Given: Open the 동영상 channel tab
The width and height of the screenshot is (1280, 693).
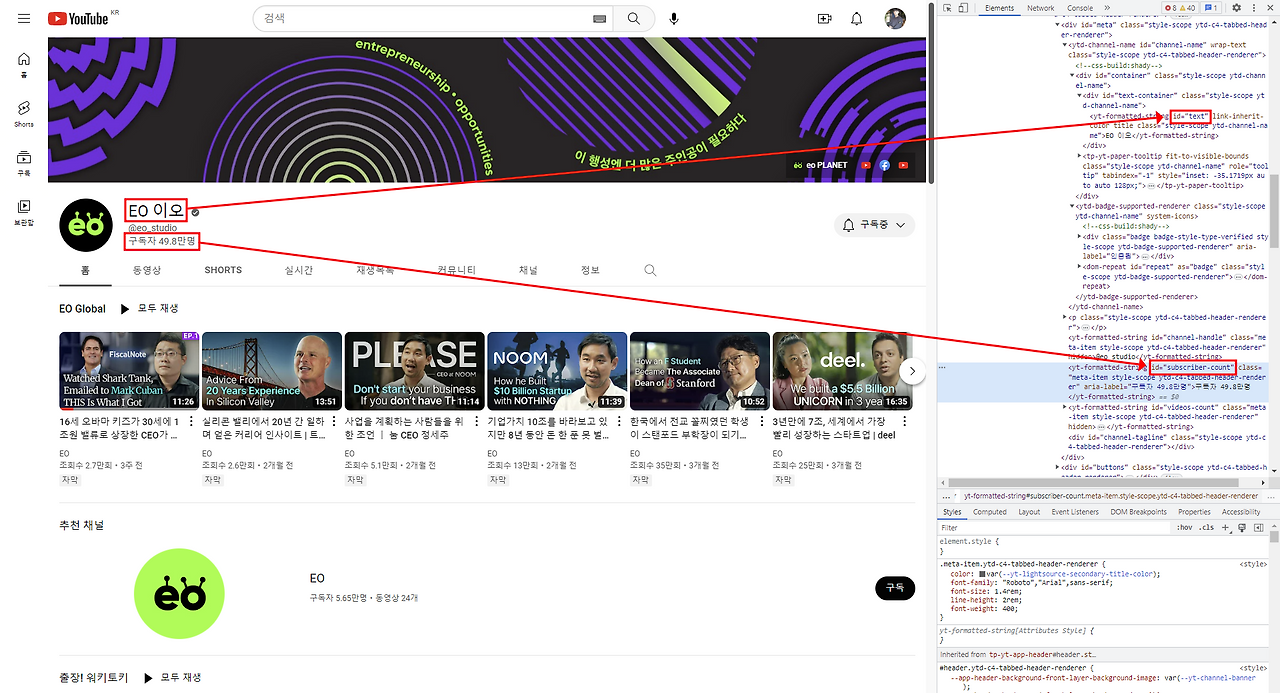Looking at the screenshot, I should coord(147,270).
